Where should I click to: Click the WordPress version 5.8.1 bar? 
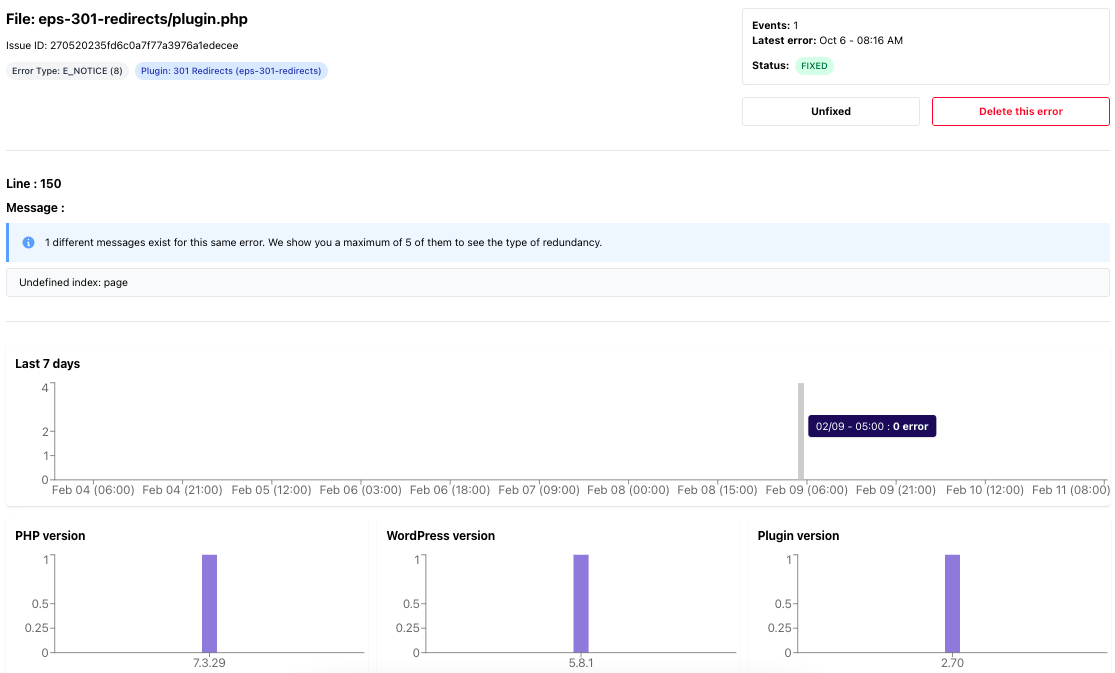coord(581,603)
